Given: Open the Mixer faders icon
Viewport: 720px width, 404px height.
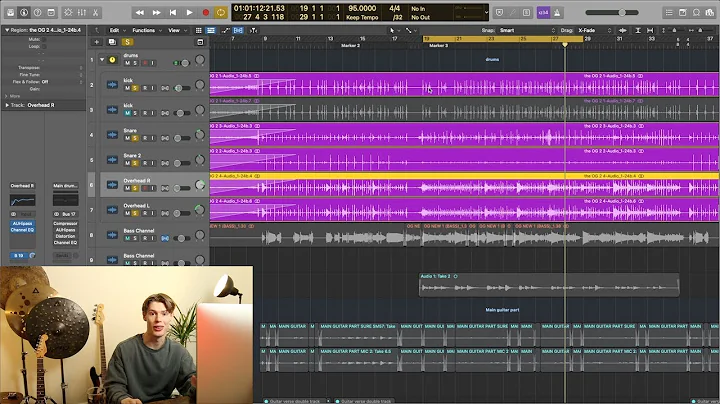Looking at the screenshot, I should (x=82, y=12).
